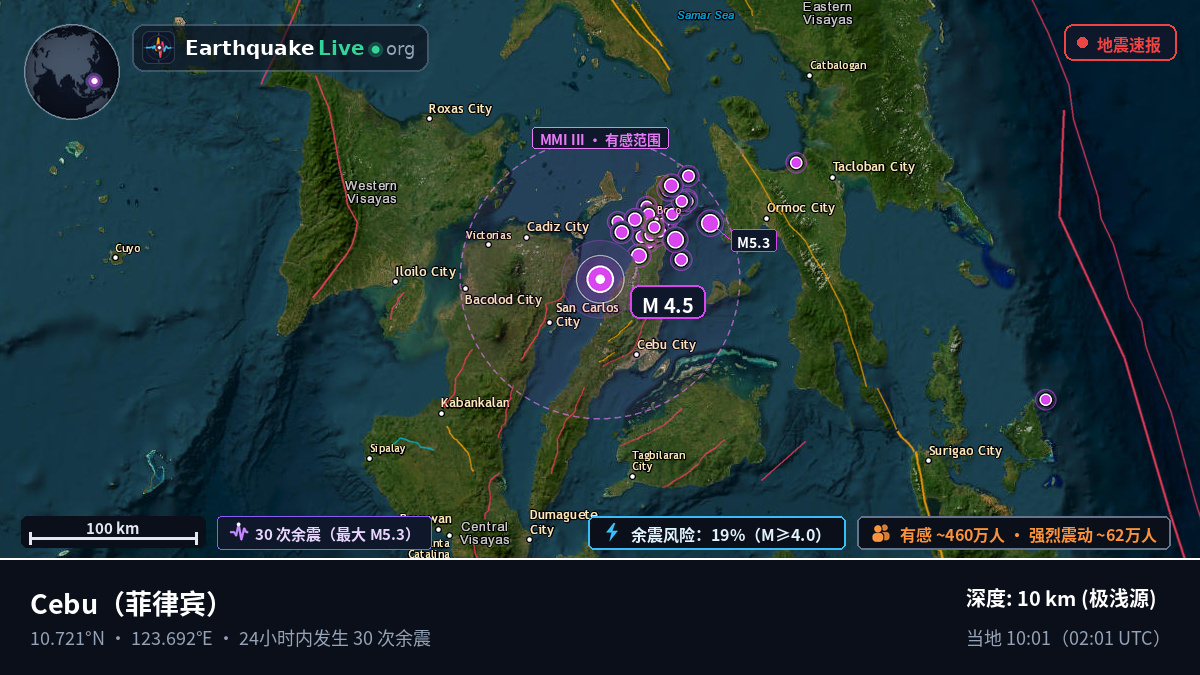The image size is (1200, 675).
Task: Click the Tacloban City map label
Action: [874, 167]
